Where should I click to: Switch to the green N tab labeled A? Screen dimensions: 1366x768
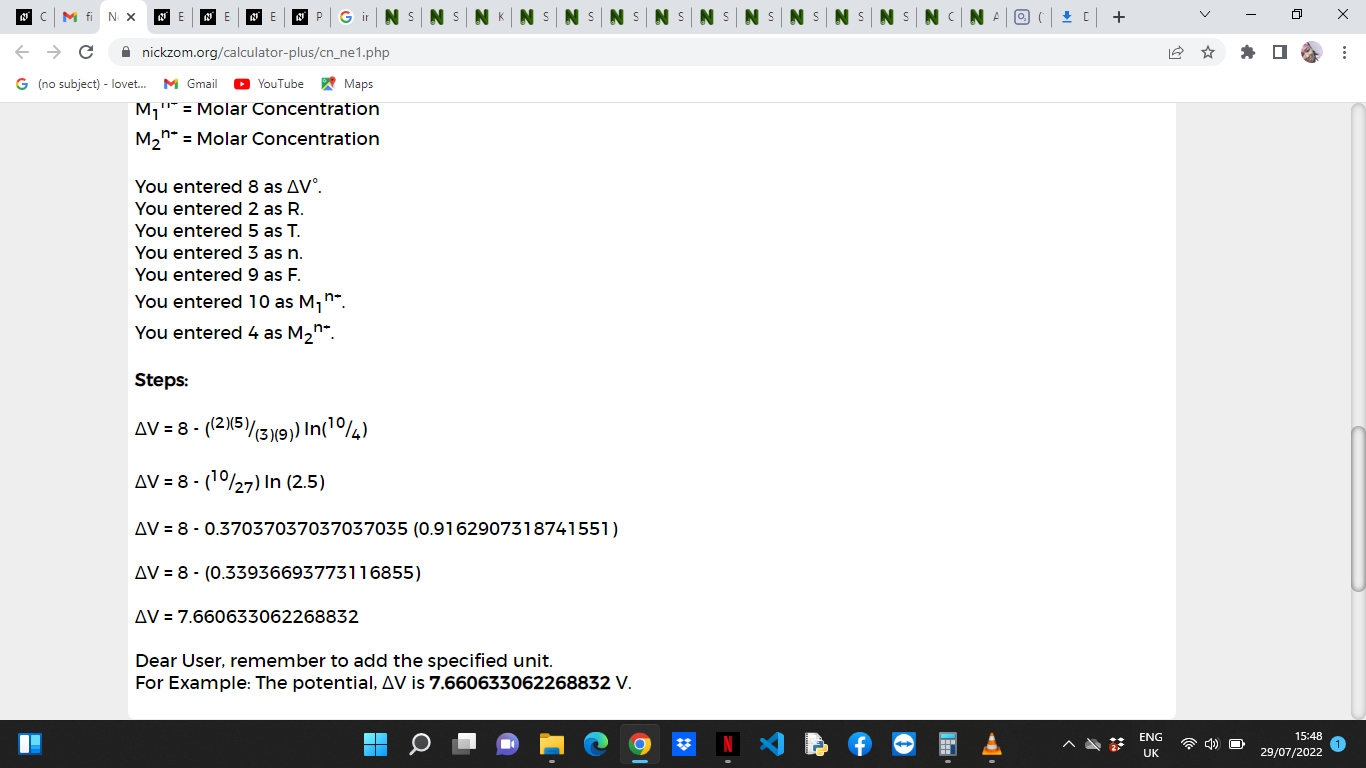[984, 17]
